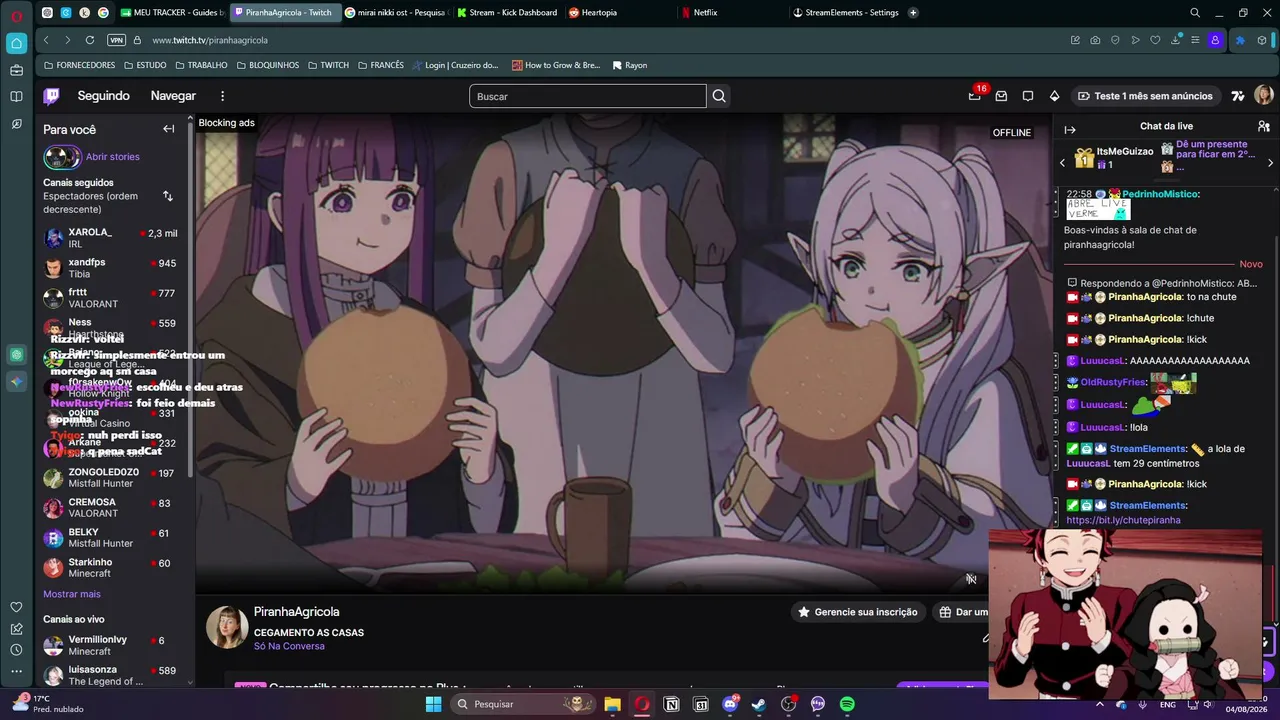Show next gift leaderboard entry

(1271, 163)
